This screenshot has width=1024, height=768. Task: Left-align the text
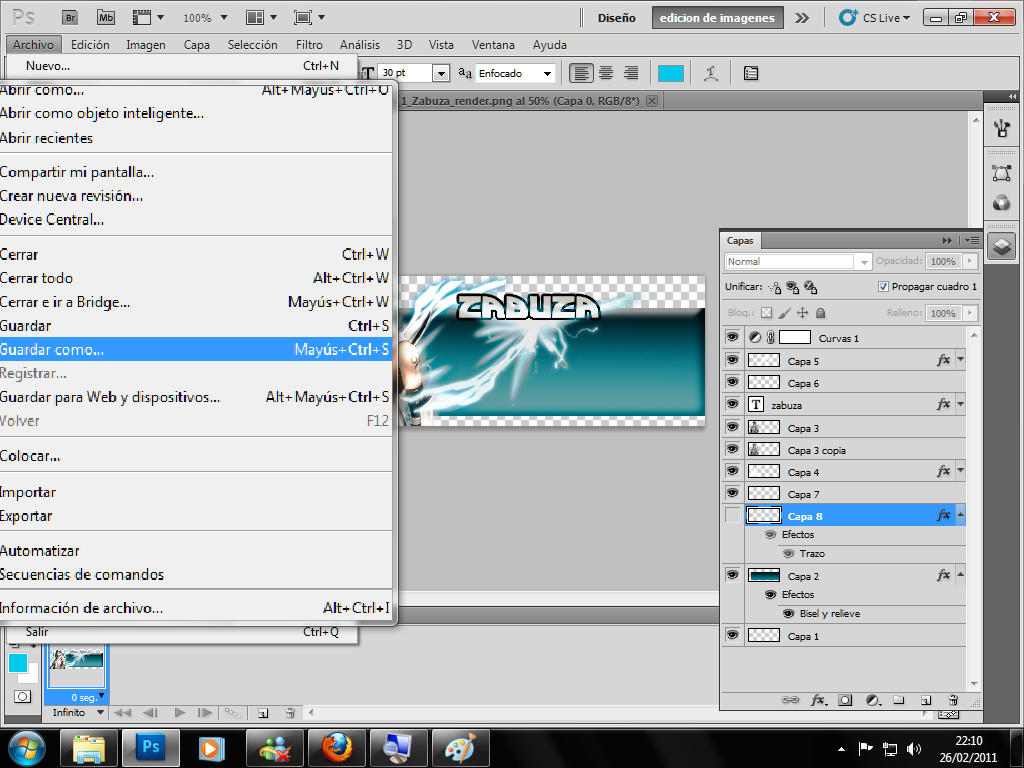(x=581, y=73)
